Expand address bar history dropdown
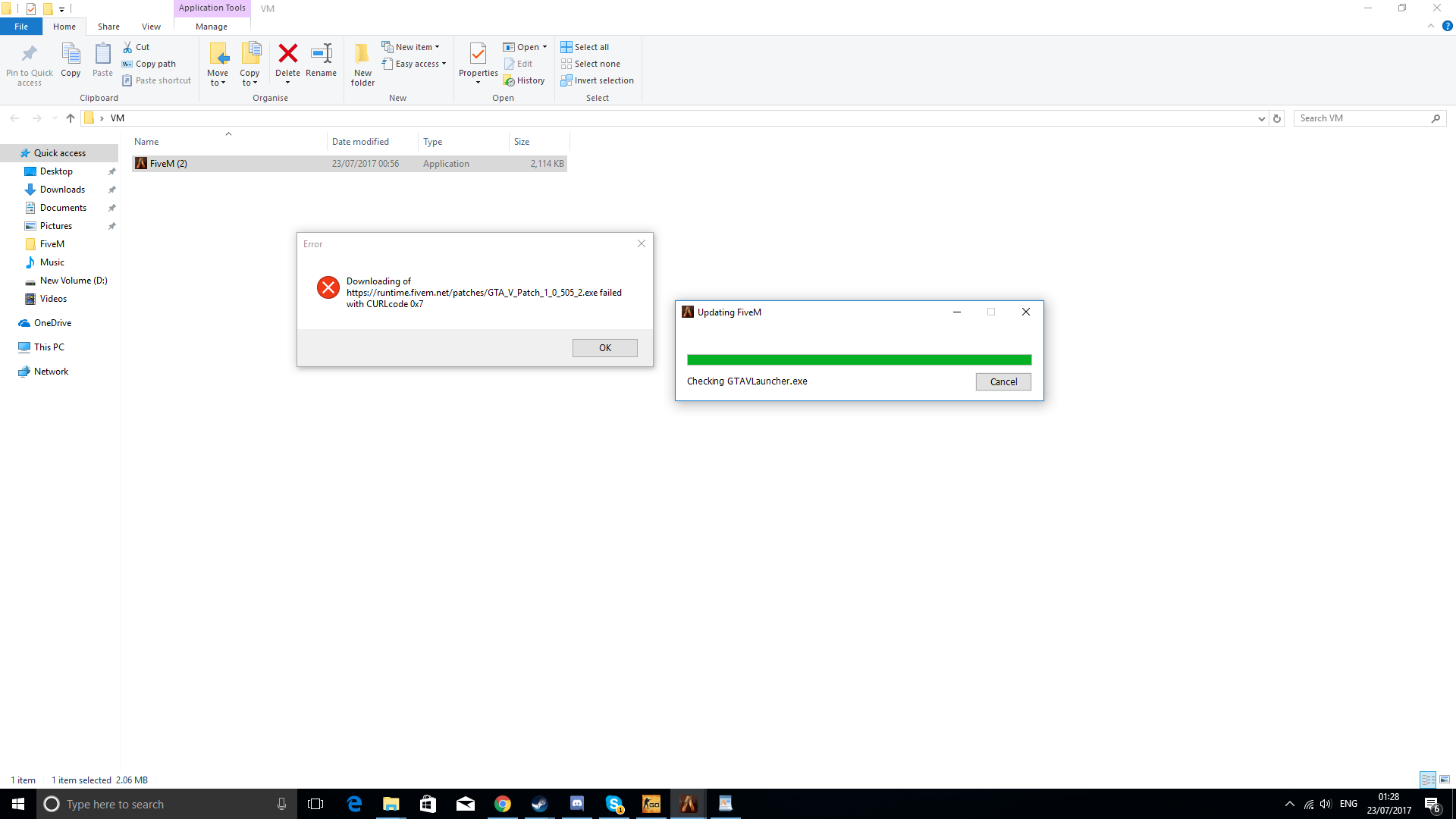The width and height of the screenshot is (1456, 819). (x=1261, y=118)
